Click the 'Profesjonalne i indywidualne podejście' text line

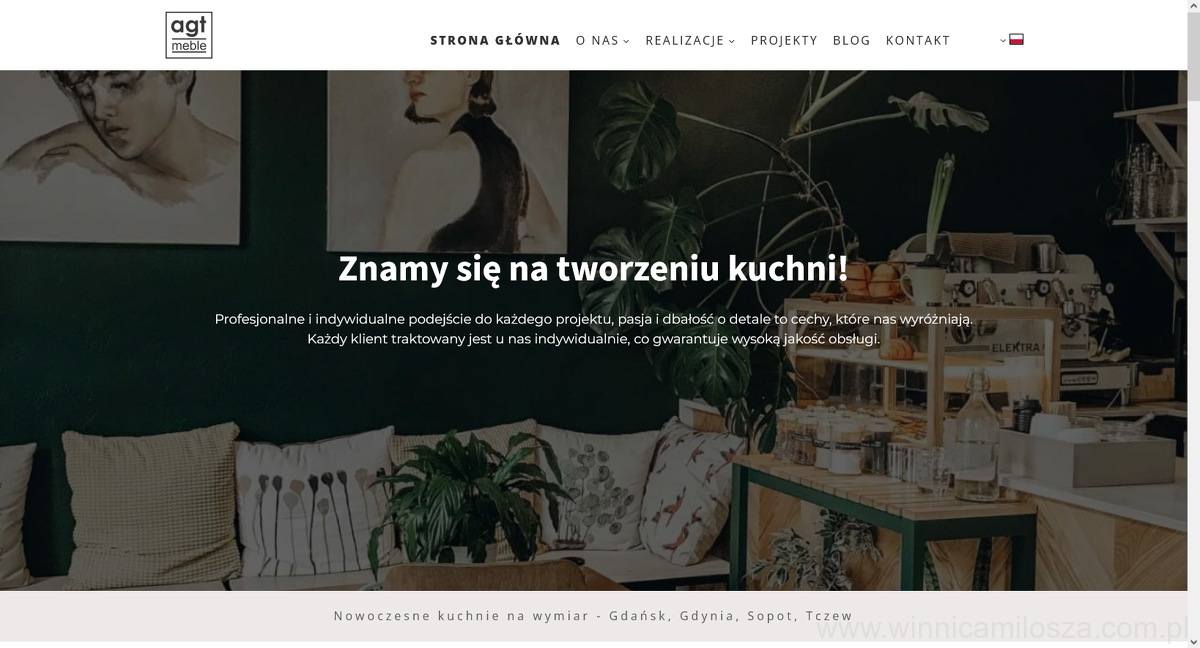coord(593,319)
